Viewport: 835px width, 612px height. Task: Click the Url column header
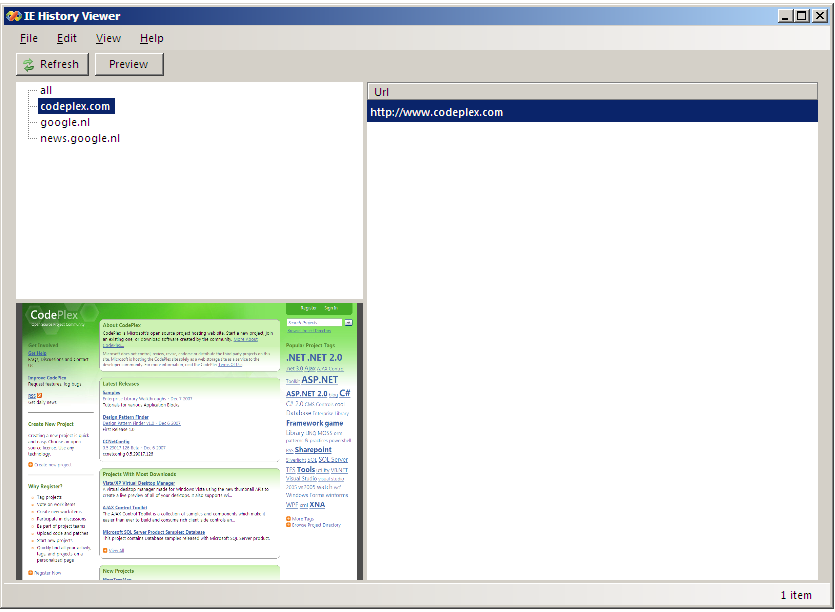(x=592, y=92)
